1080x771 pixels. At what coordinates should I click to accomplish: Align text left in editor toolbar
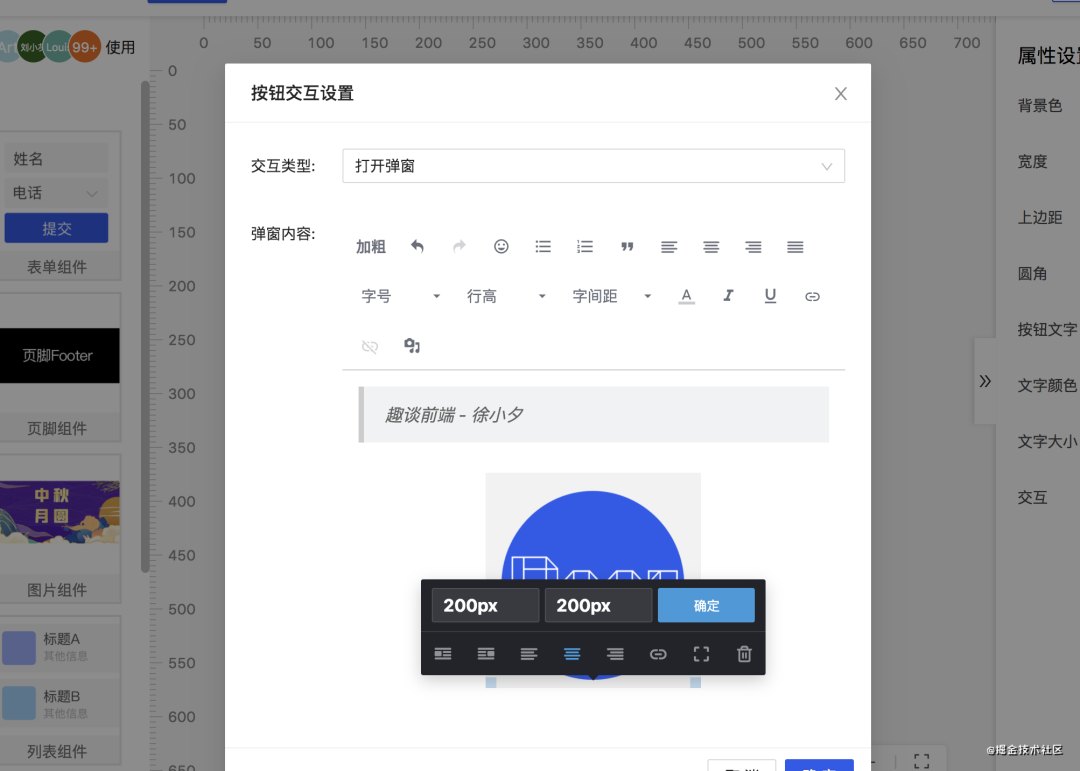(x=669, y=247)
